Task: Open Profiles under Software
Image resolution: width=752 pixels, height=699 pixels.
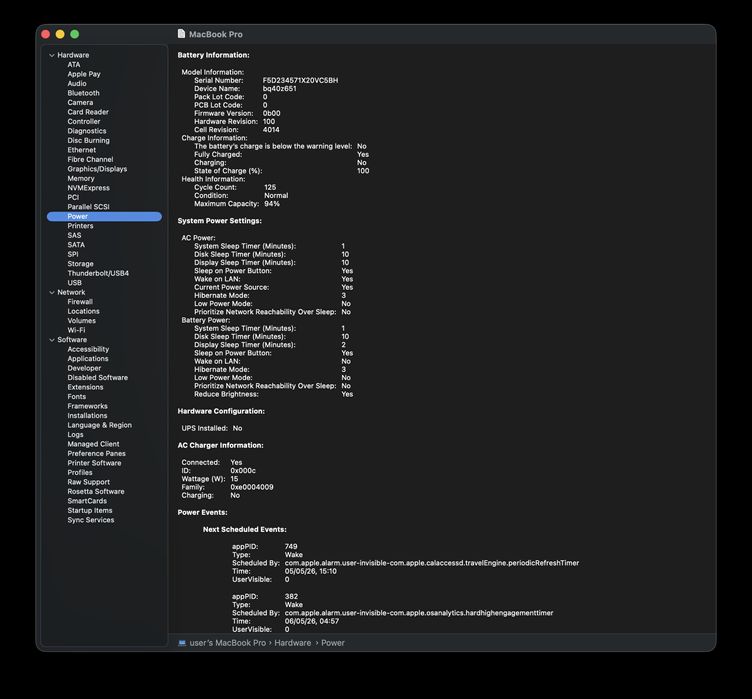Action: [80, 473]
